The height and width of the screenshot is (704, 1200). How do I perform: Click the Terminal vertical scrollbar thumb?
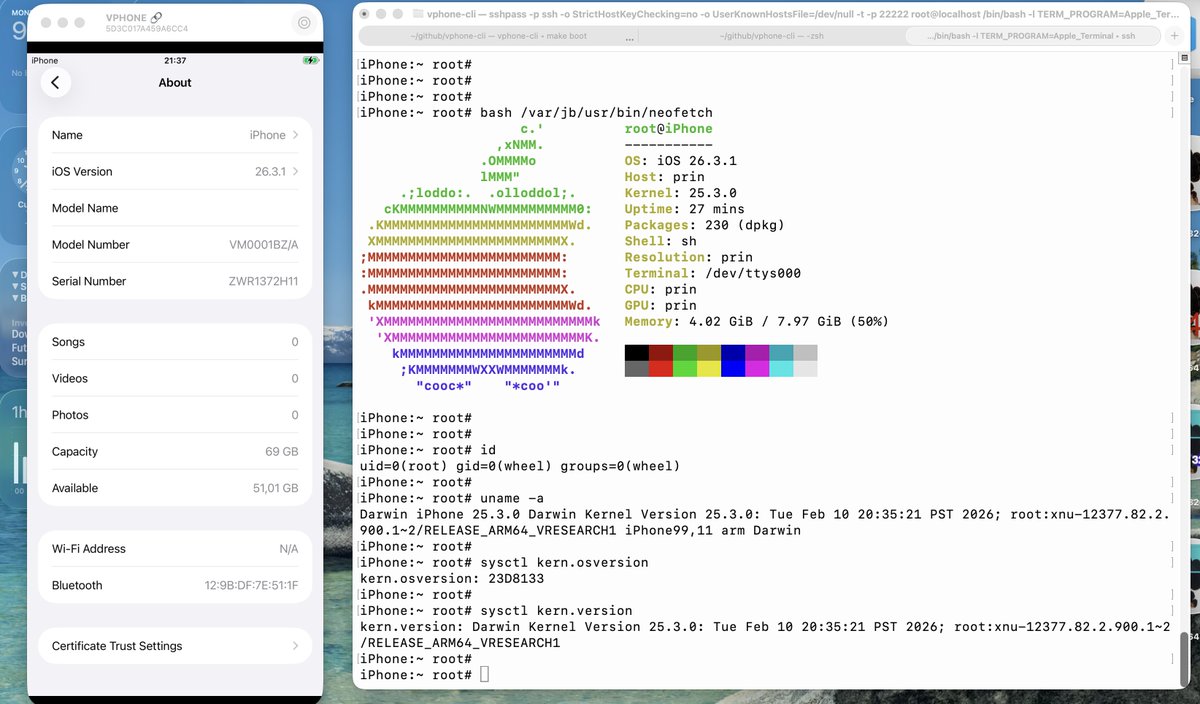coord(1184,657)
